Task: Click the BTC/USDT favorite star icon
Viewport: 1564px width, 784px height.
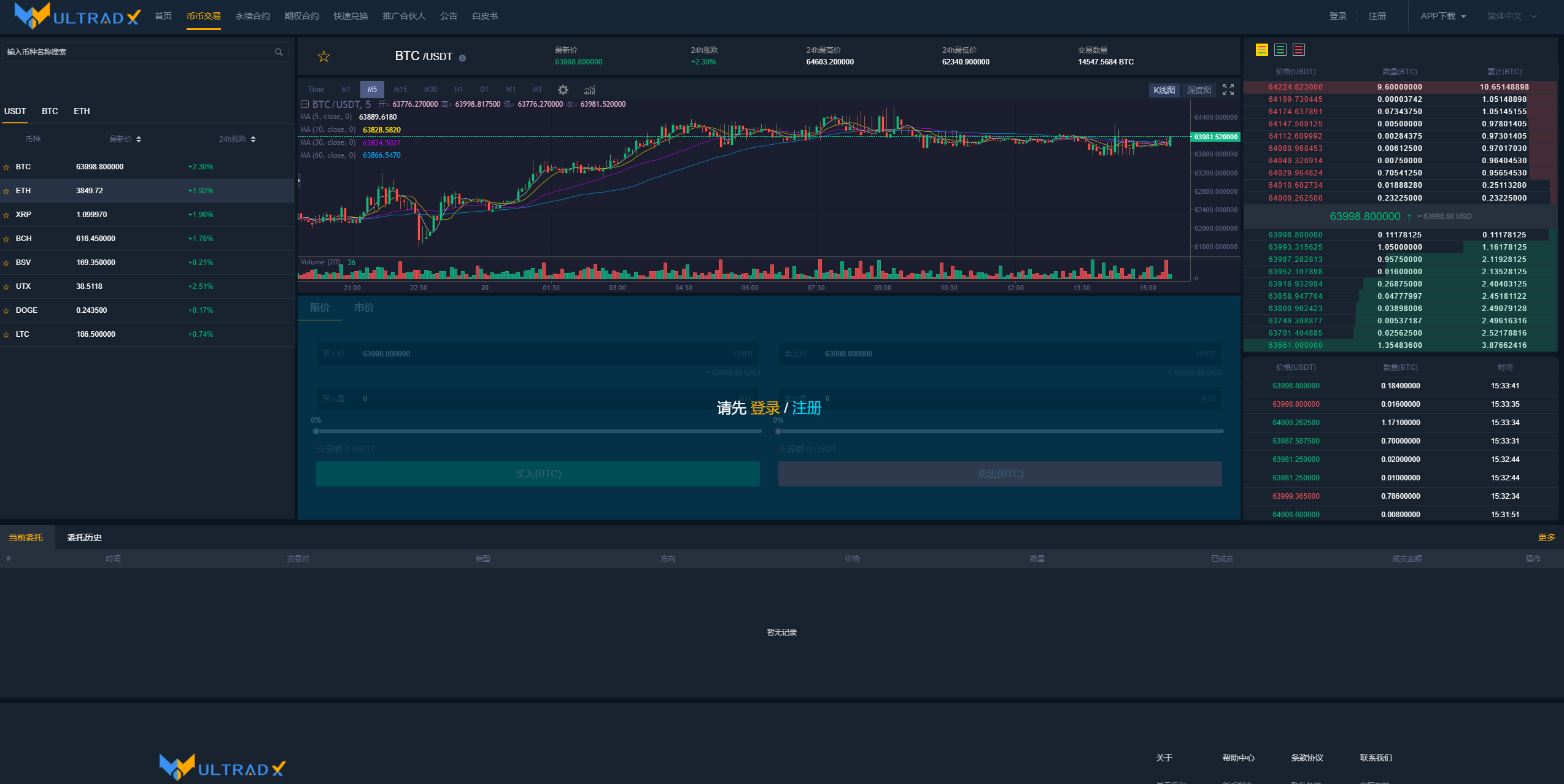Action: pyautogui.click(x=323, y=57)
